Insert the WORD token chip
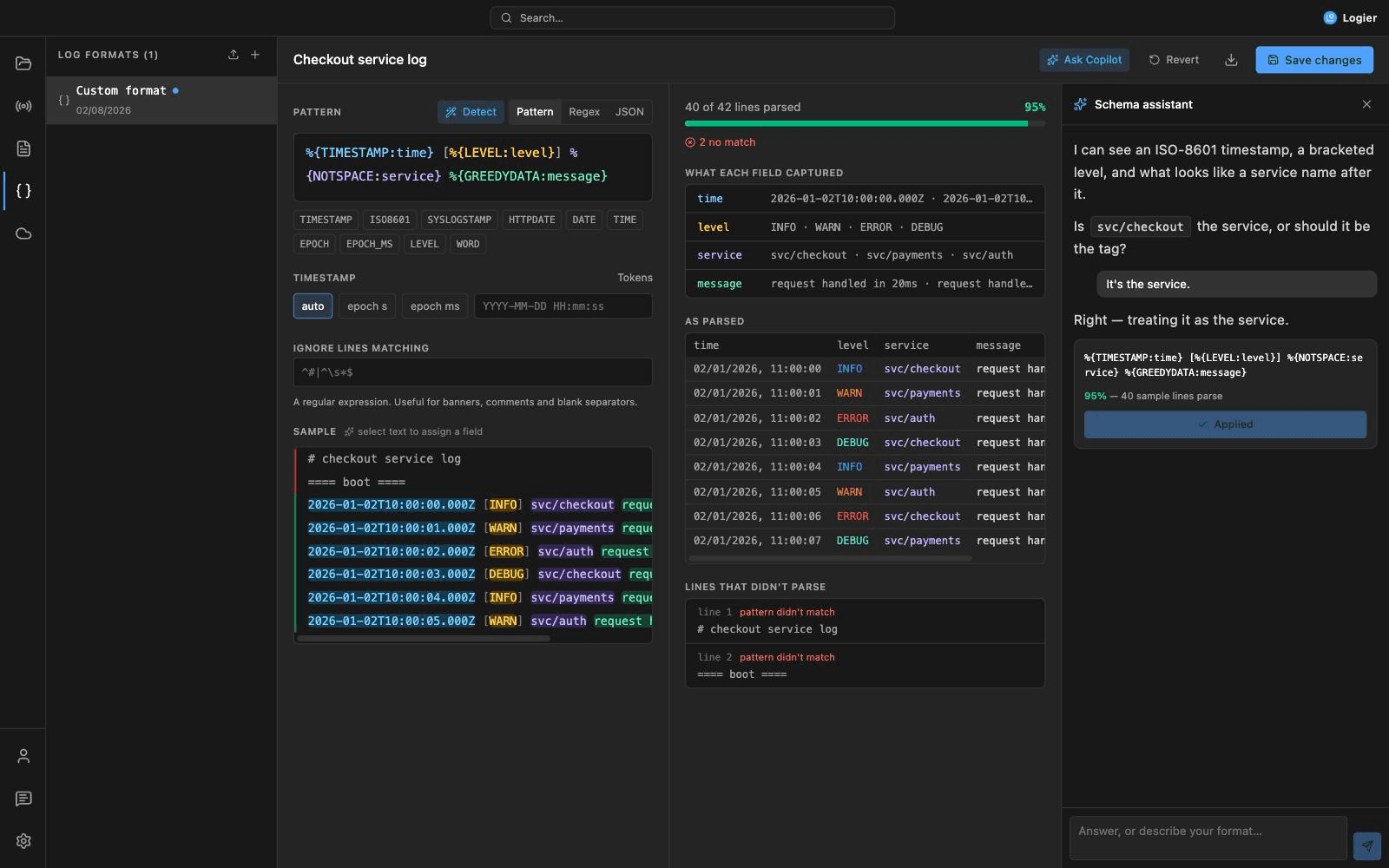Screen dimensions: 1389x868 [x=468, y=244]
